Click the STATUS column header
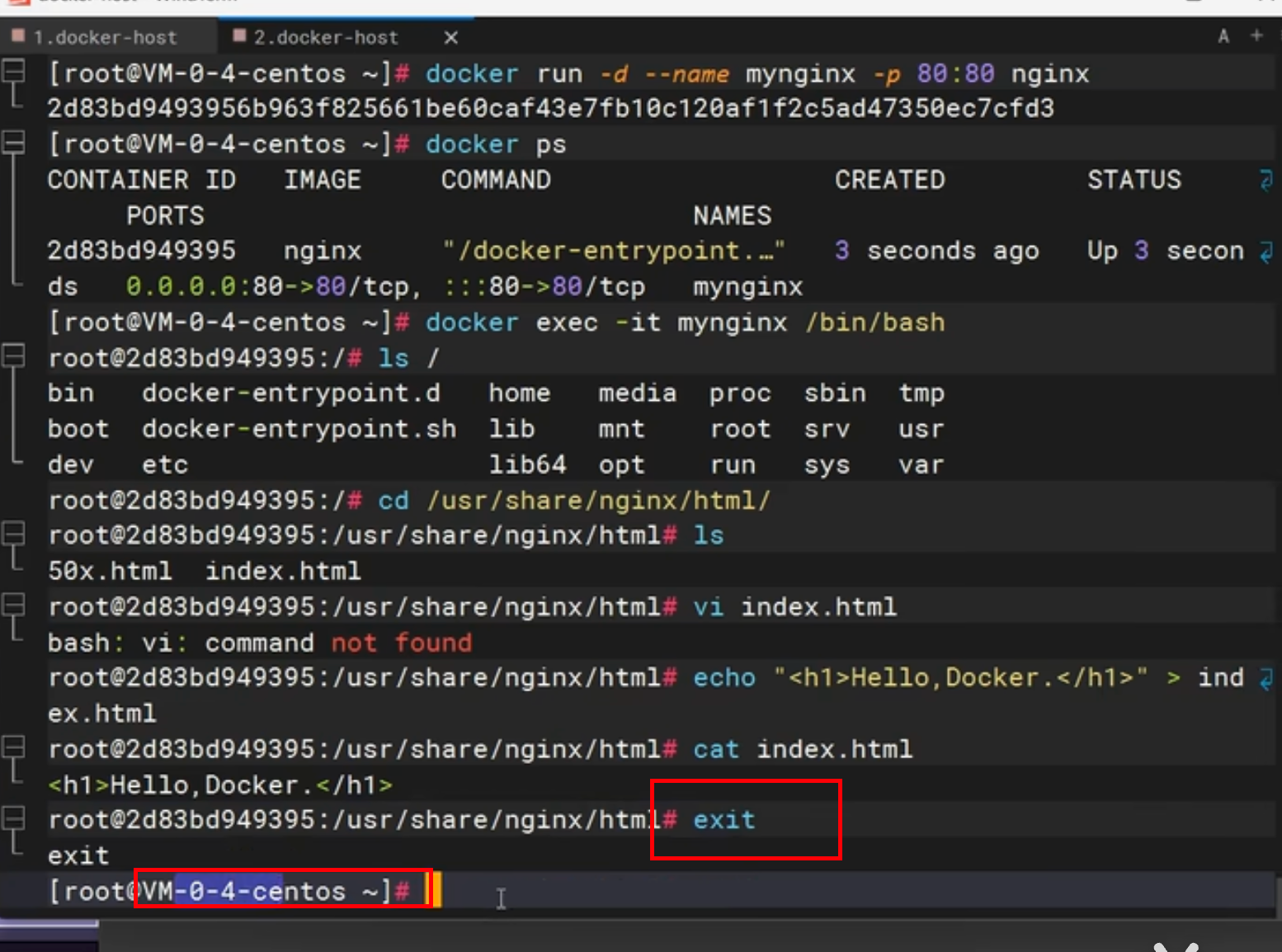This screenshot has width=1282, height=952. pyautogui.click(x=1134, y=180)
